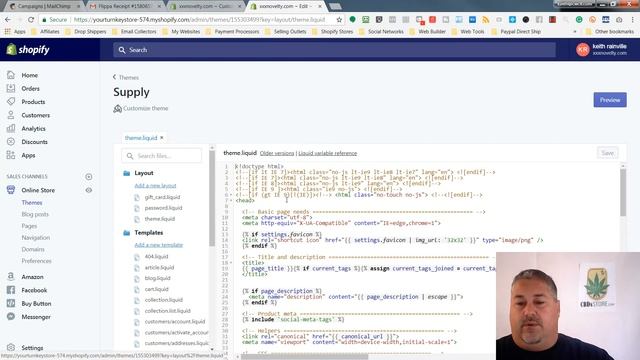Select Domains submenu item
The width and height of the screenshot is (640, 360).
(x=33, y=249)
